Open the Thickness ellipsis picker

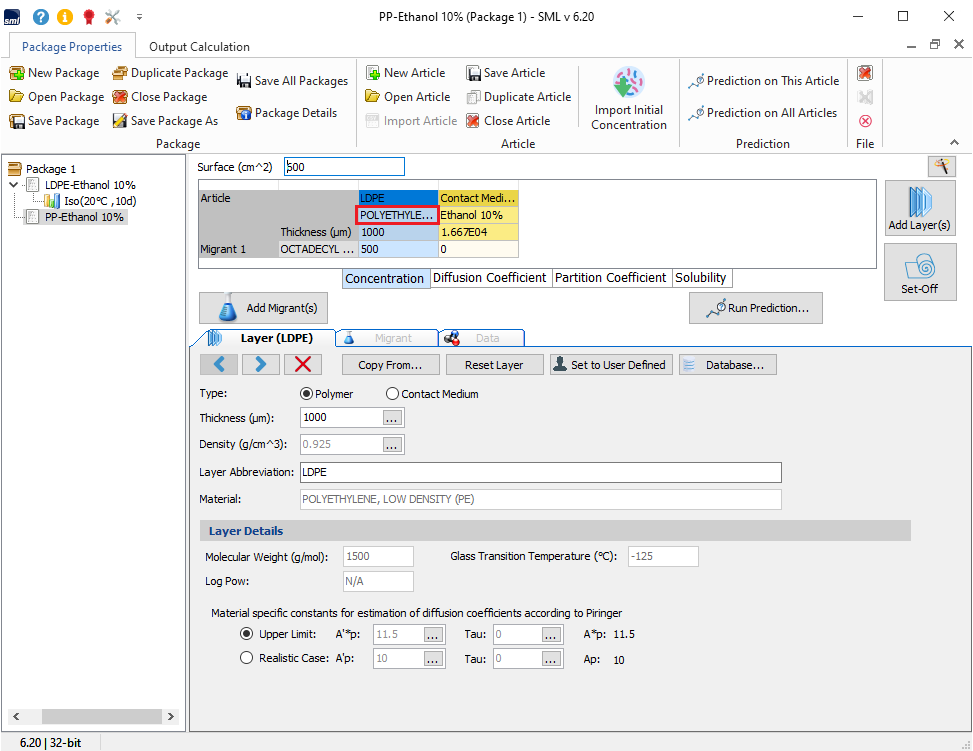[392, 418]
